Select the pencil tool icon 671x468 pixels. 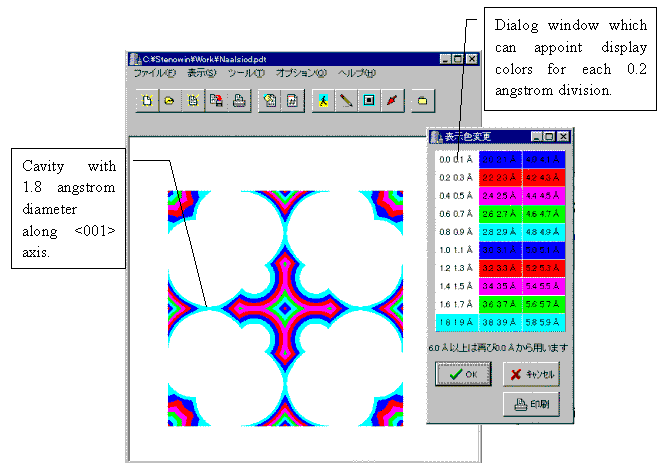click(x=346, y=101)
